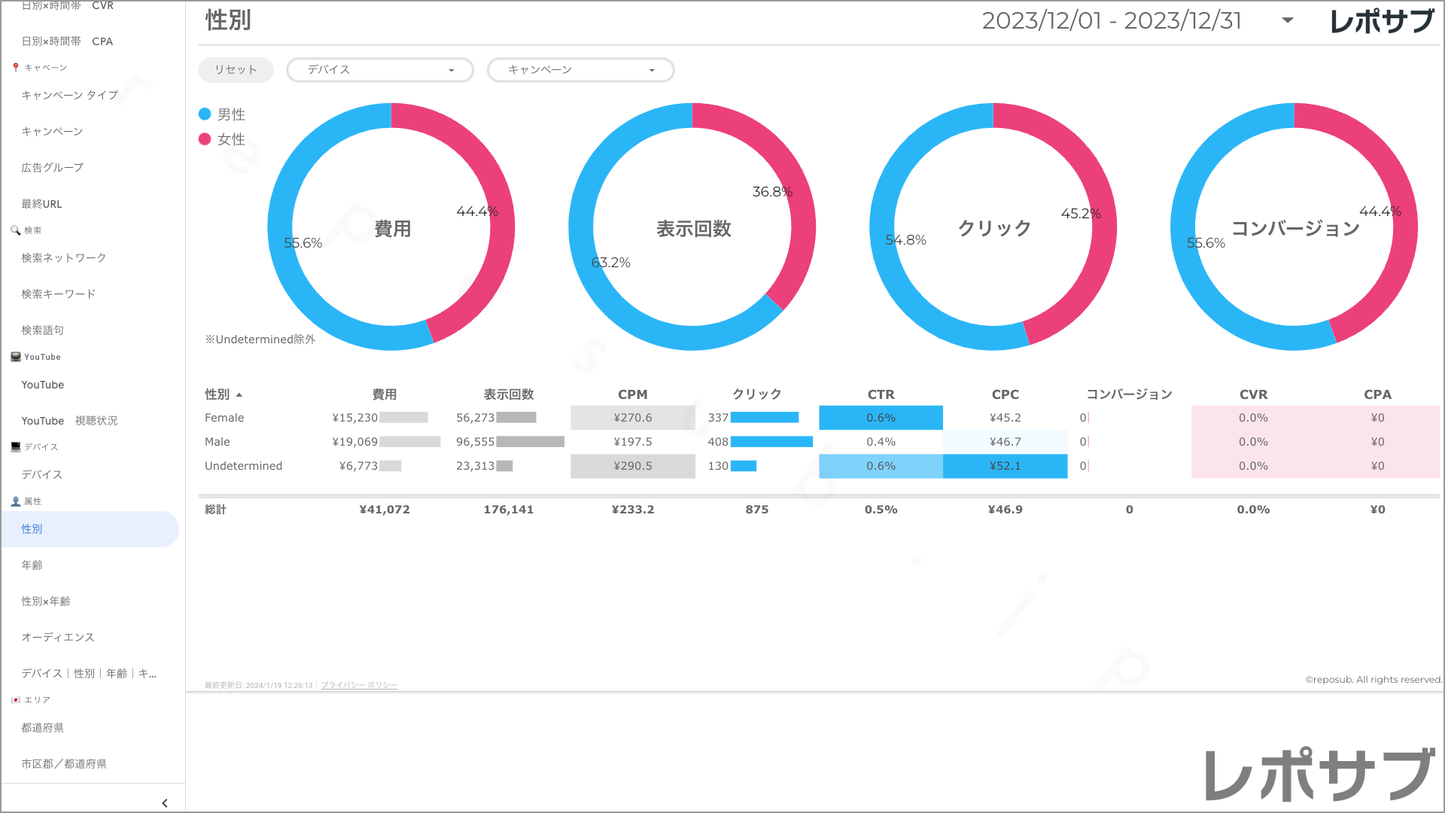Sort table by the CPC column header
1445x813 pixels.
point(1005,394)
